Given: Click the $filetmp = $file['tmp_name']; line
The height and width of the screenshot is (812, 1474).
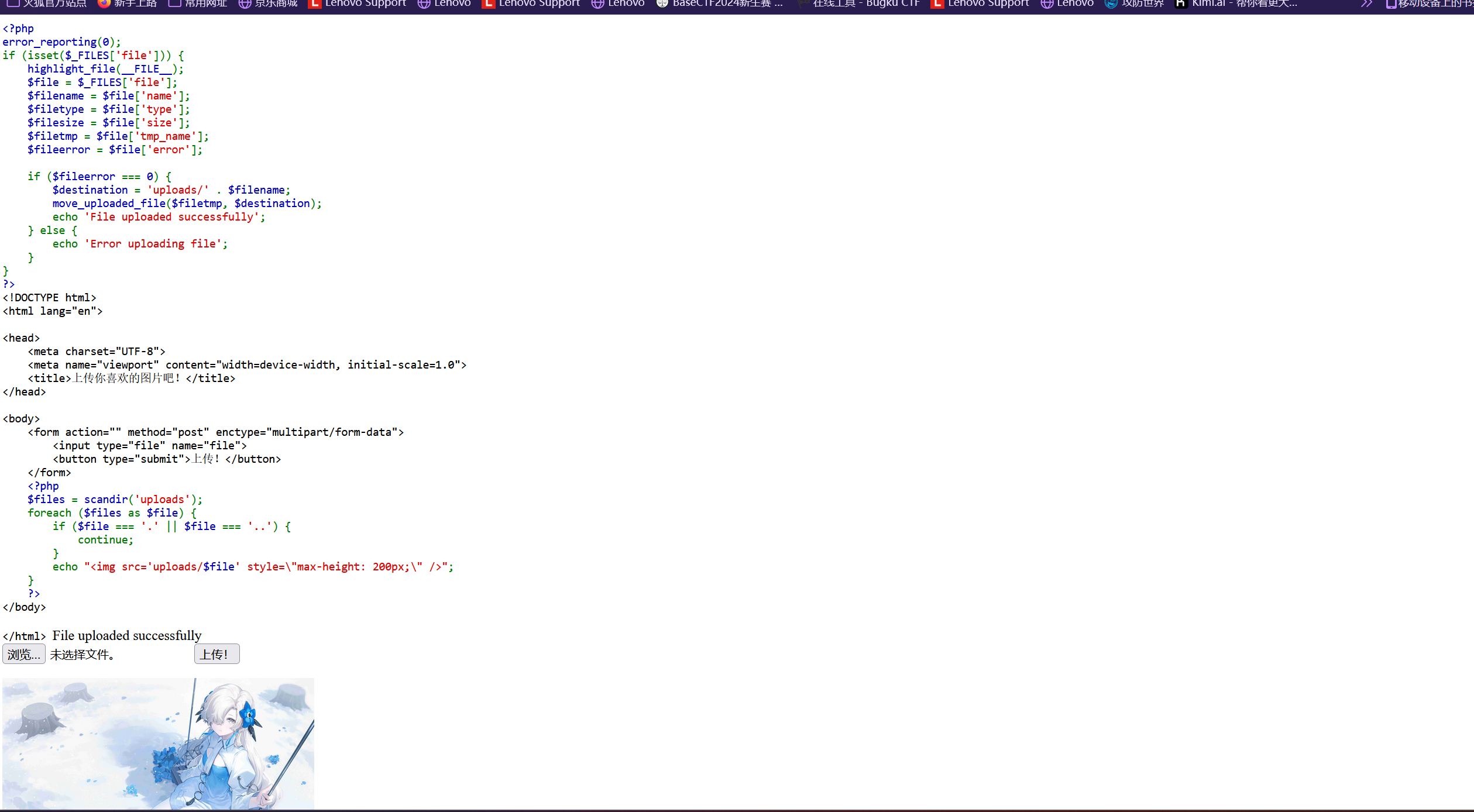Looking at the screenshot, I should coord(118,136).
